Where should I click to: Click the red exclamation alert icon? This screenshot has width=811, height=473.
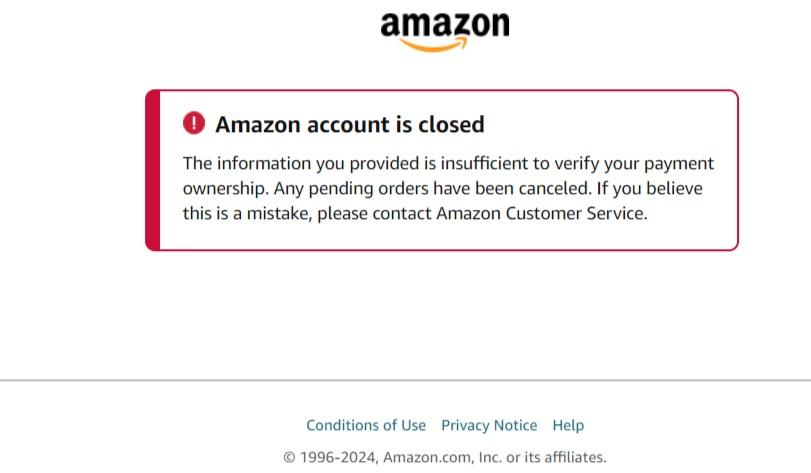click(x=193, y=123)
